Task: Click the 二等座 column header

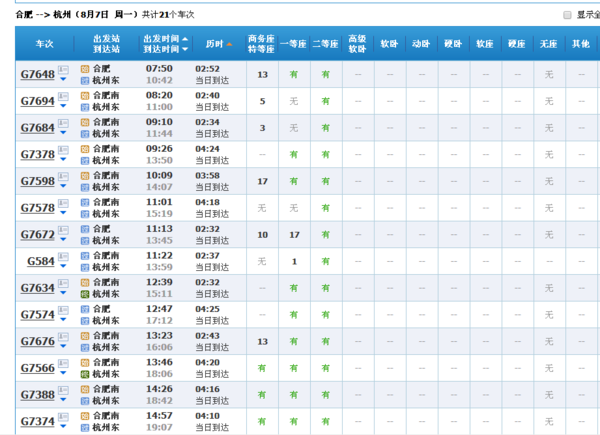Action: 325,44
